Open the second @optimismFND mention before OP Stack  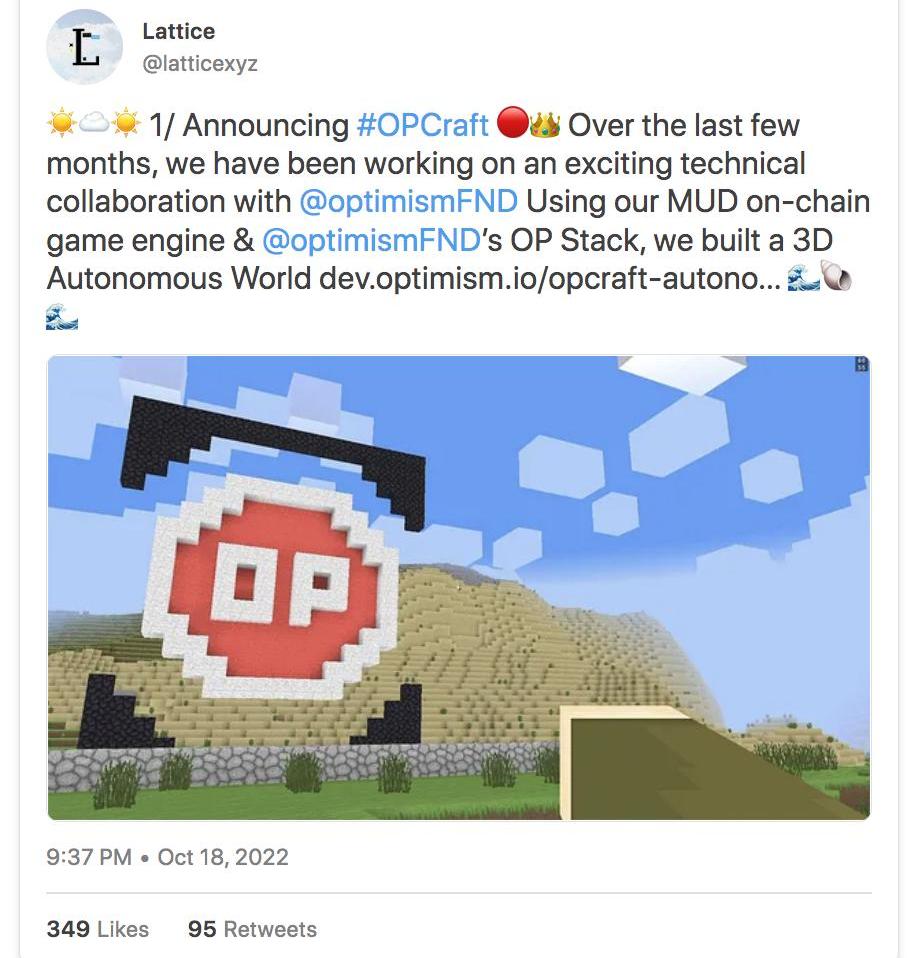pos(371,240)
